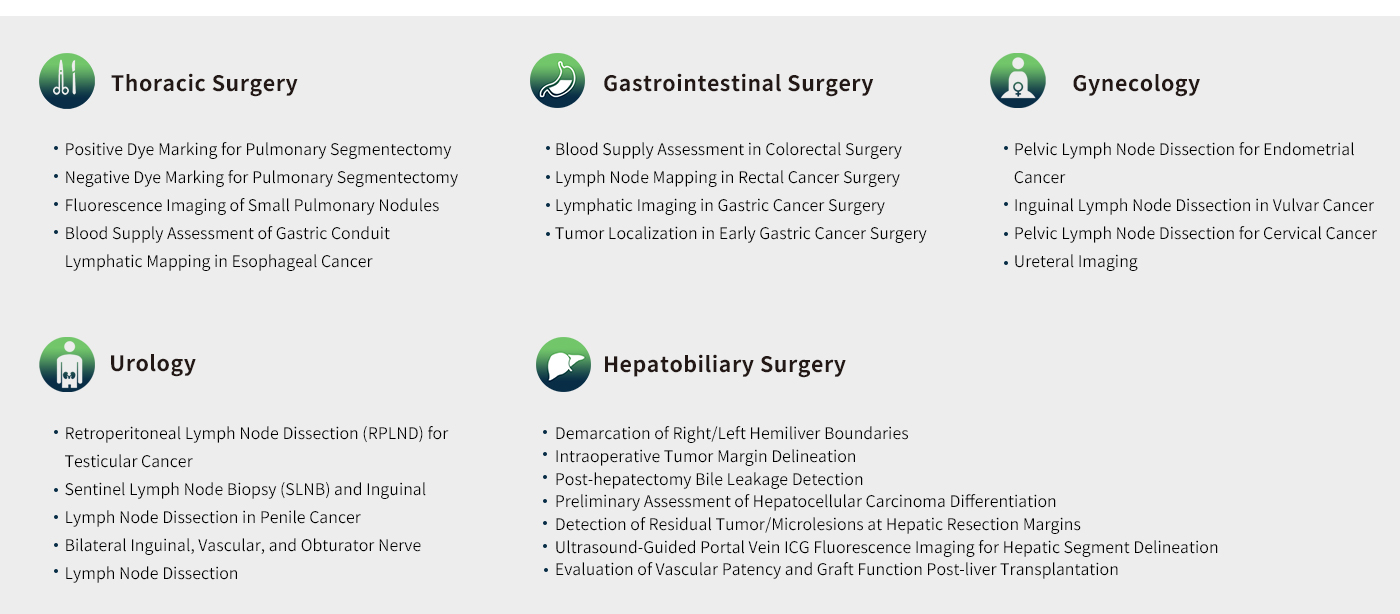Select the Hepatobiliary Surgery heading
Screen dimensions: 1400x614
click(724, 364)
